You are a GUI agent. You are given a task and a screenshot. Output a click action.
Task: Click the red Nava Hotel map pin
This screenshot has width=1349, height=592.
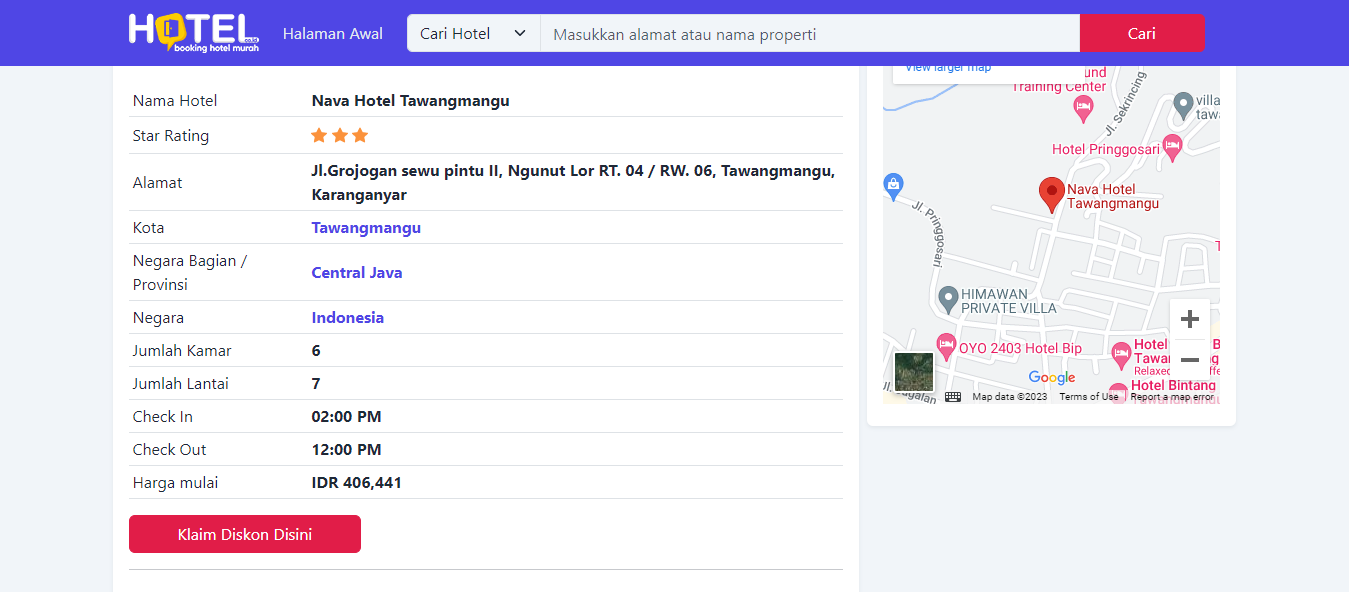[1051, 194]
